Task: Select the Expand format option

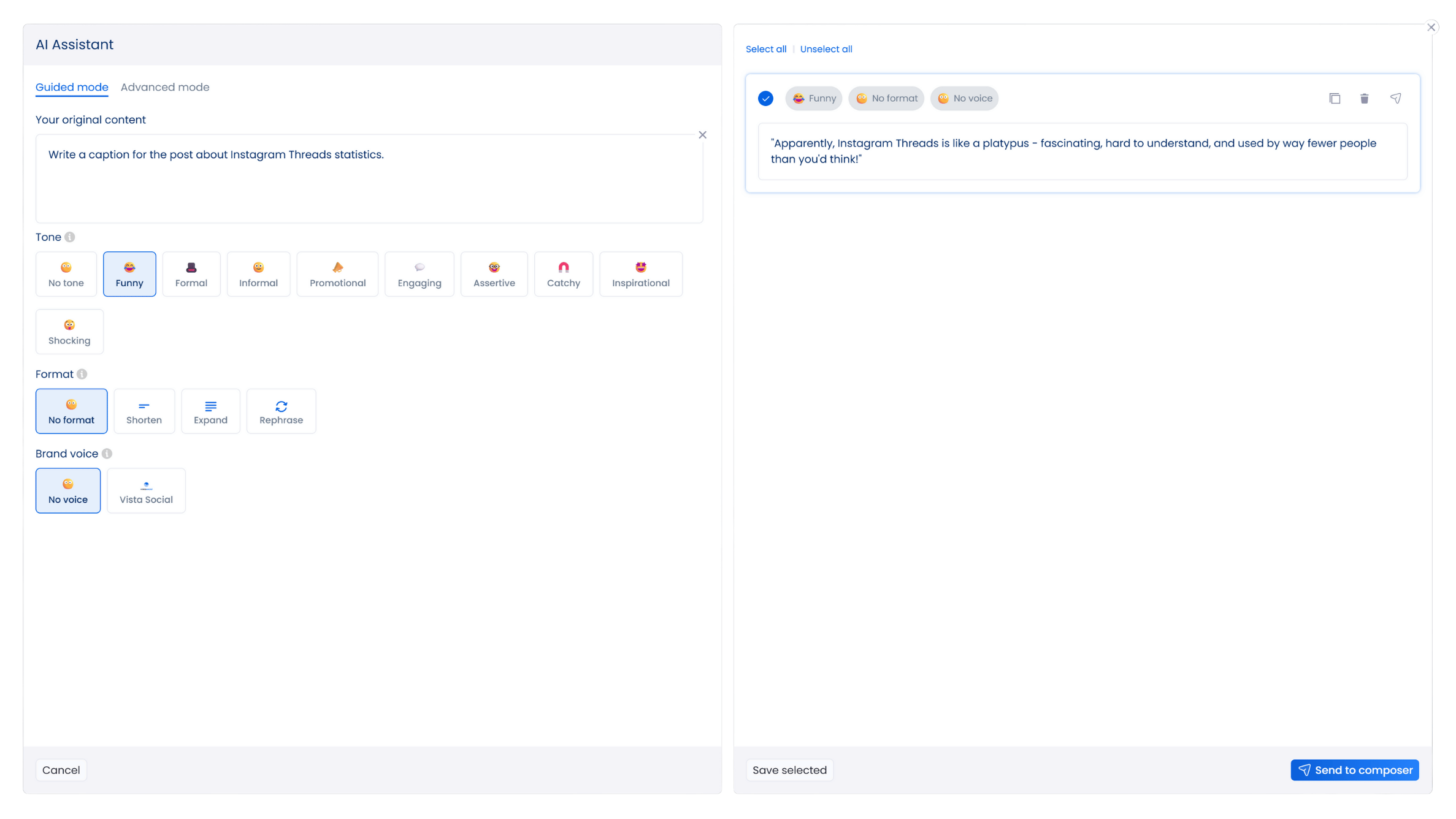Action: 210,411
